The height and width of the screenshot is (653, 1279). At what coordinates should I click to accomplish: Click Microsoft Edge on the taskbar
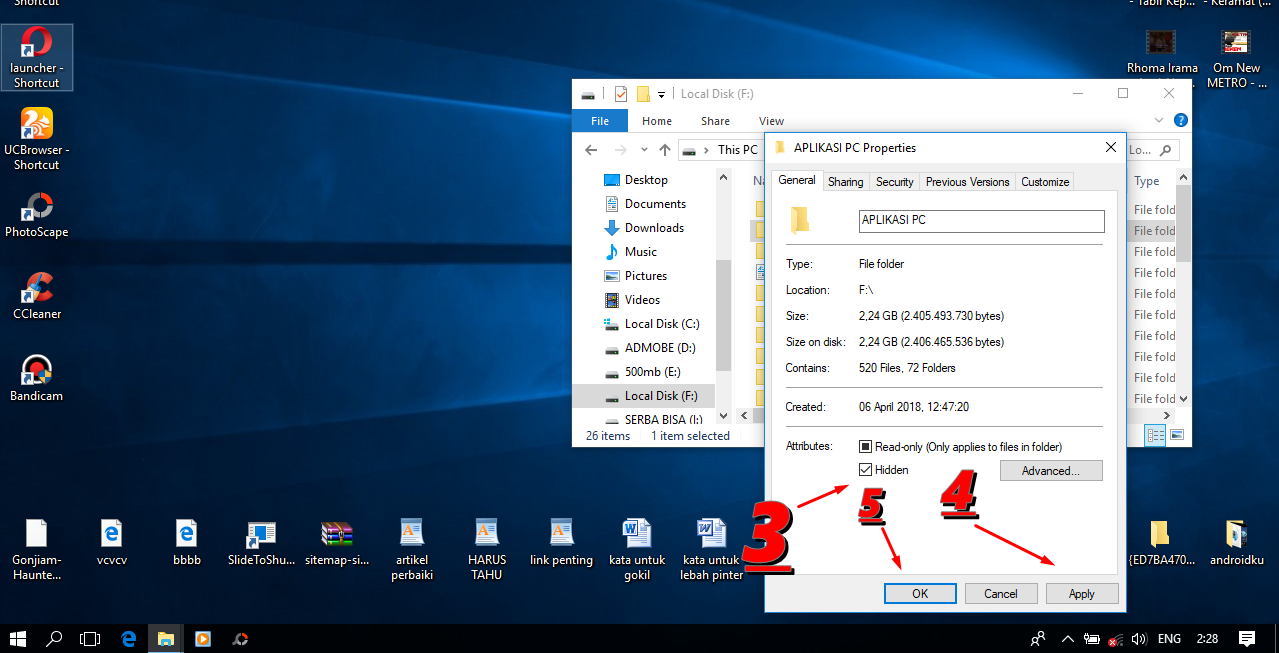point(128,638)
